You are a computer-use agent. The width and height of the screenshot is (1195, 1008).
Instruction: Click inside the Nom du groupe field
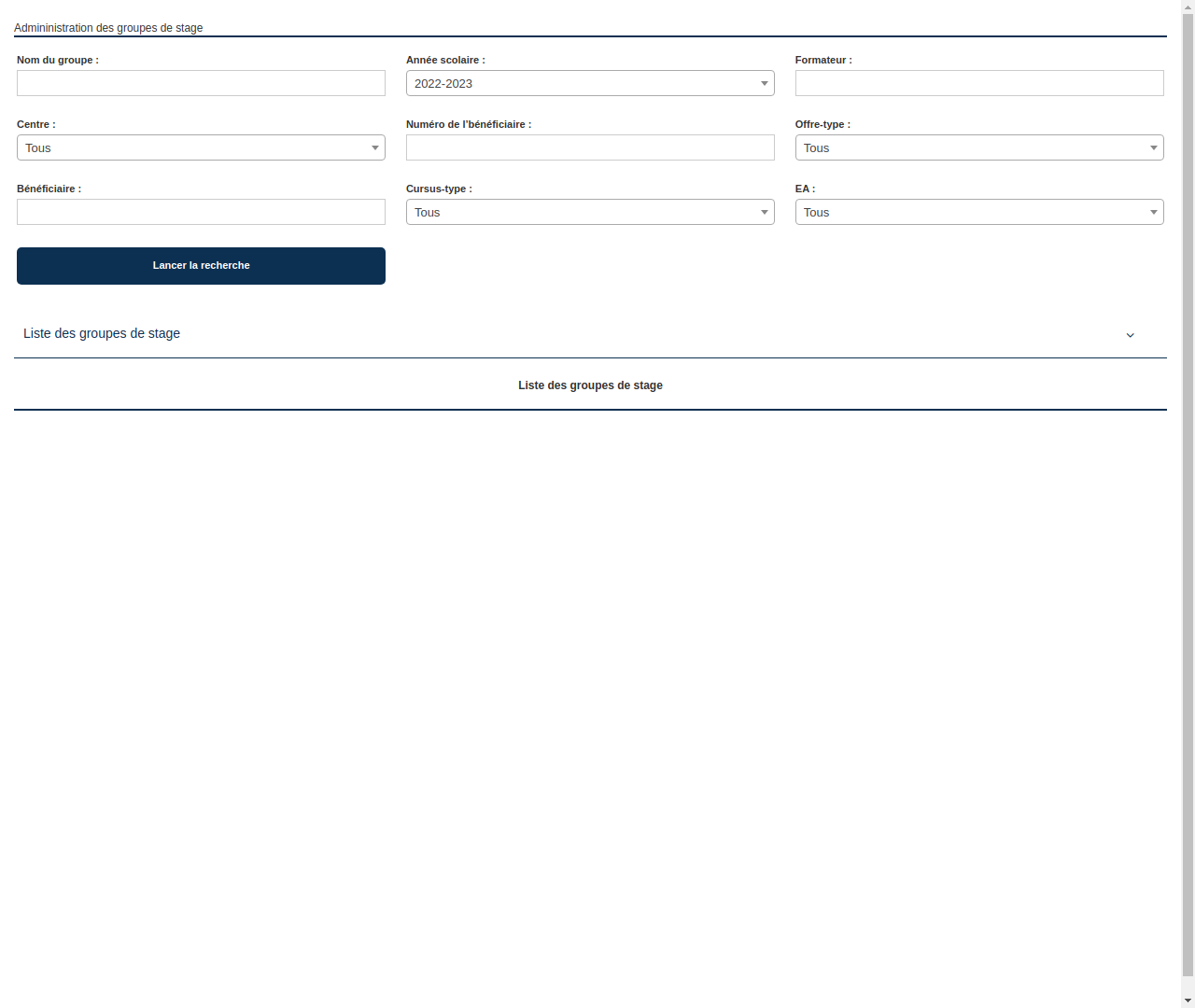click(201, 83)
